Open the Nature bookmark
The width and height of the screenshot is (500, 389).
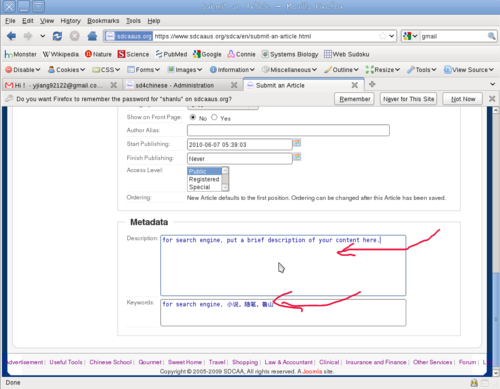(98, 54)
